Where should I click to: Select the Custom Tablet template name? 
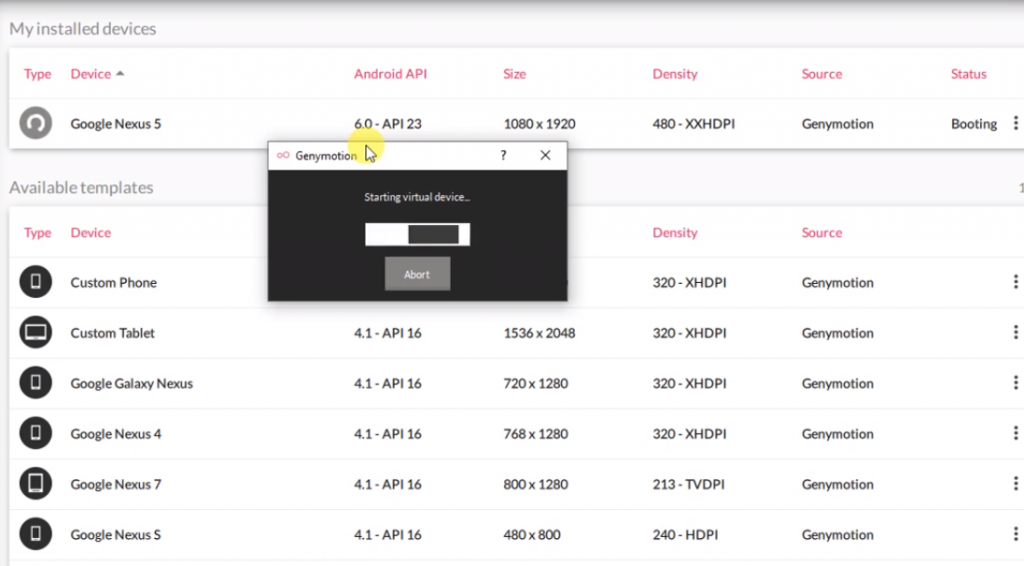pyautogui.click(x=112, y=333)
